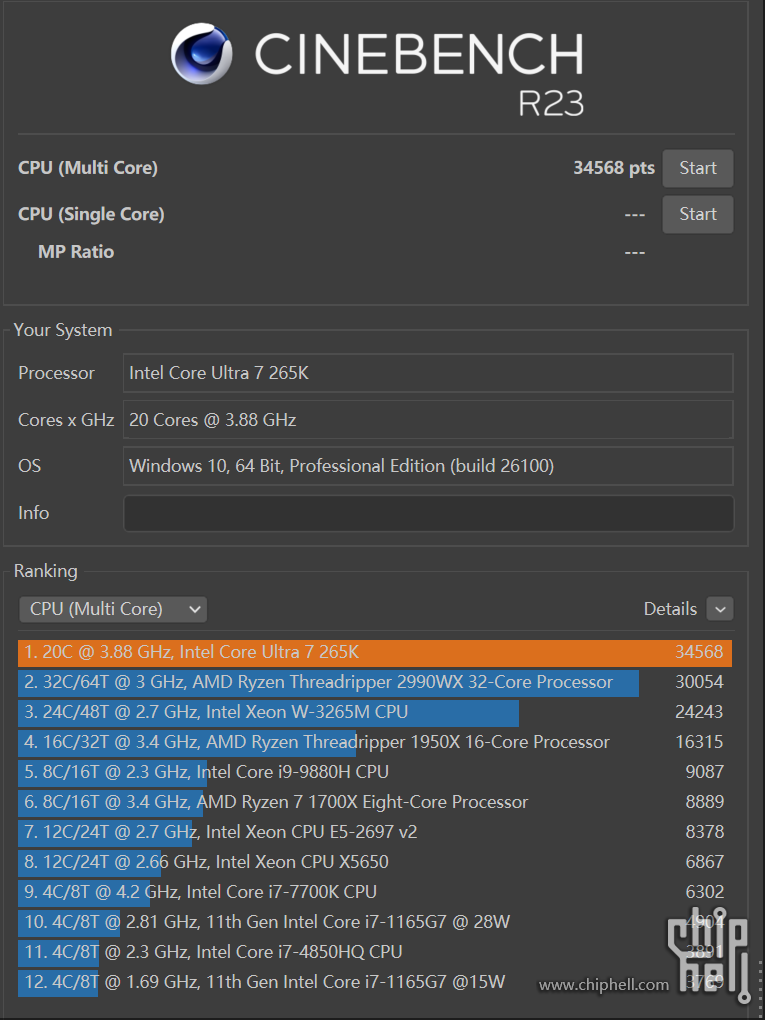Click the Cinebench sphere logo icon

[x=202, y=53]
